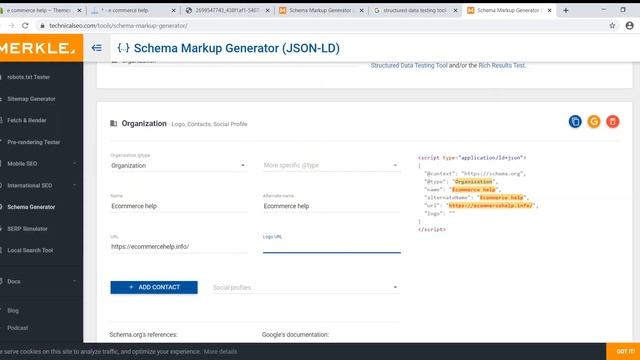This screenshot has height=360, width=640.
Task: Open Podcast in the sidebar
Action: pyautogui.click(x=18, y=328)
